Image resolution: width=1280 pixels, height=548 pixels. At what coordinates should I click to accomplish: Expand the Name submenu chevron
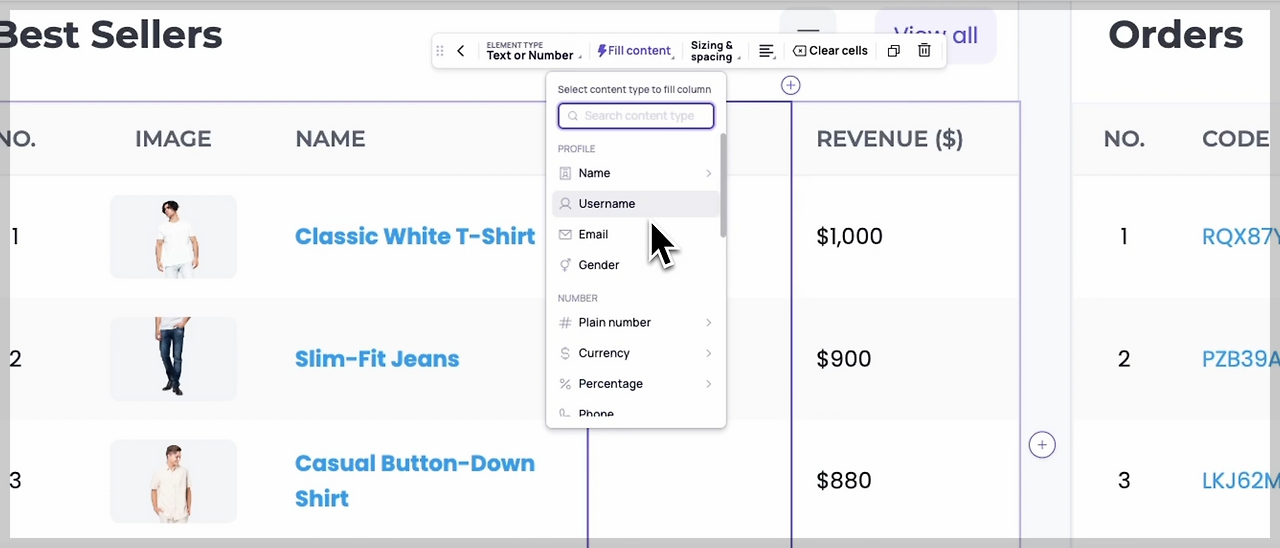pos(709,173)
